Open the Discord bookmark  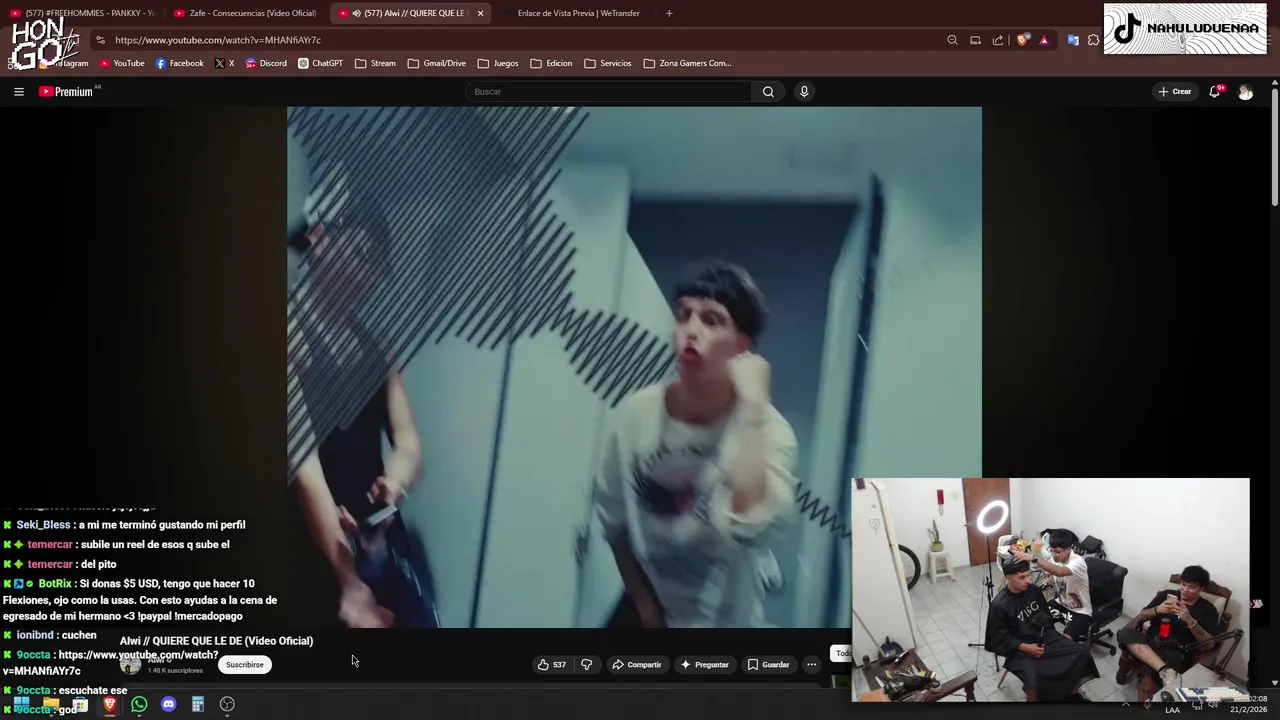point(265,63)
